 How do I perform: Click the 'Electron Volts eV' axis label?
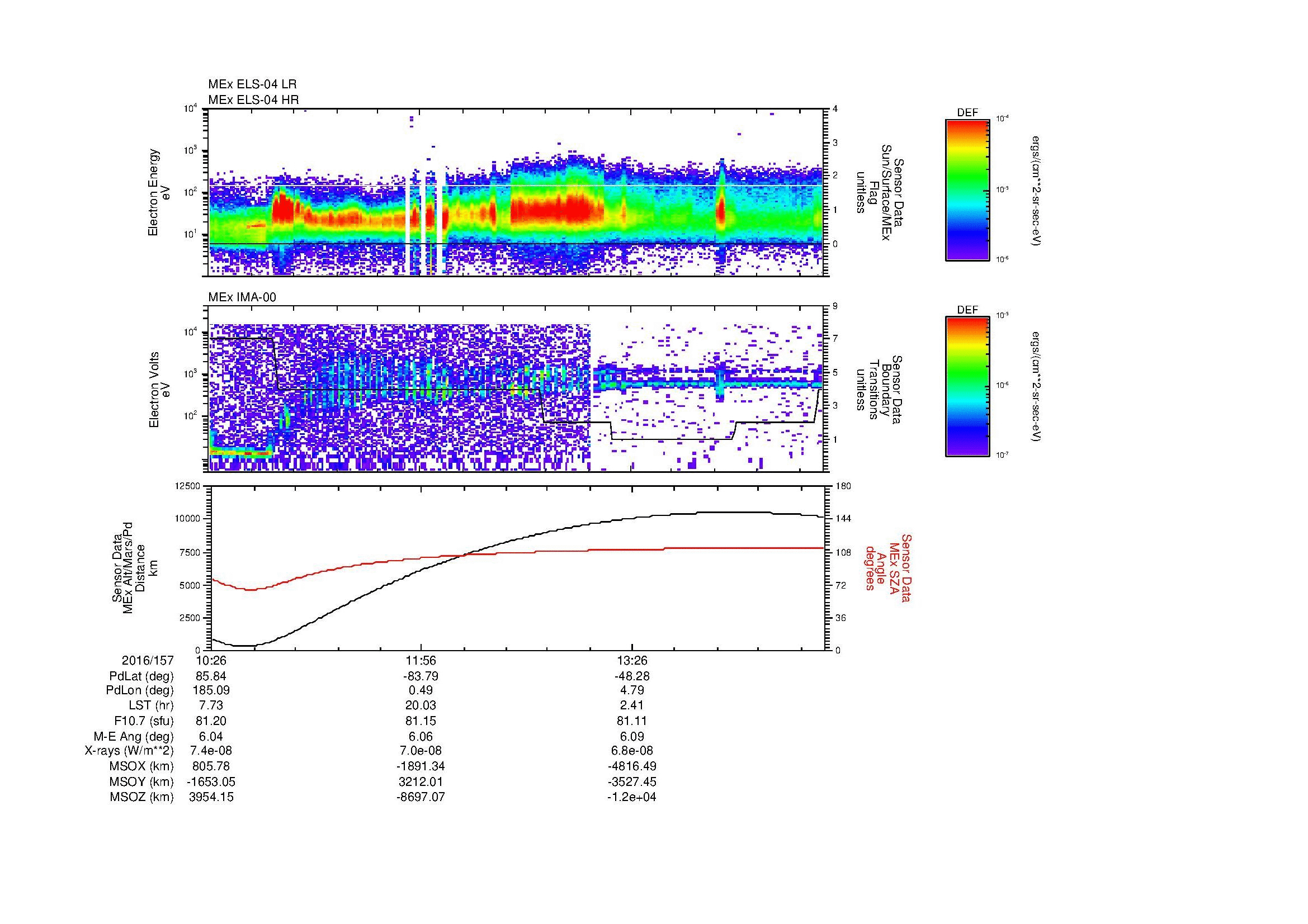click(159, 390)
